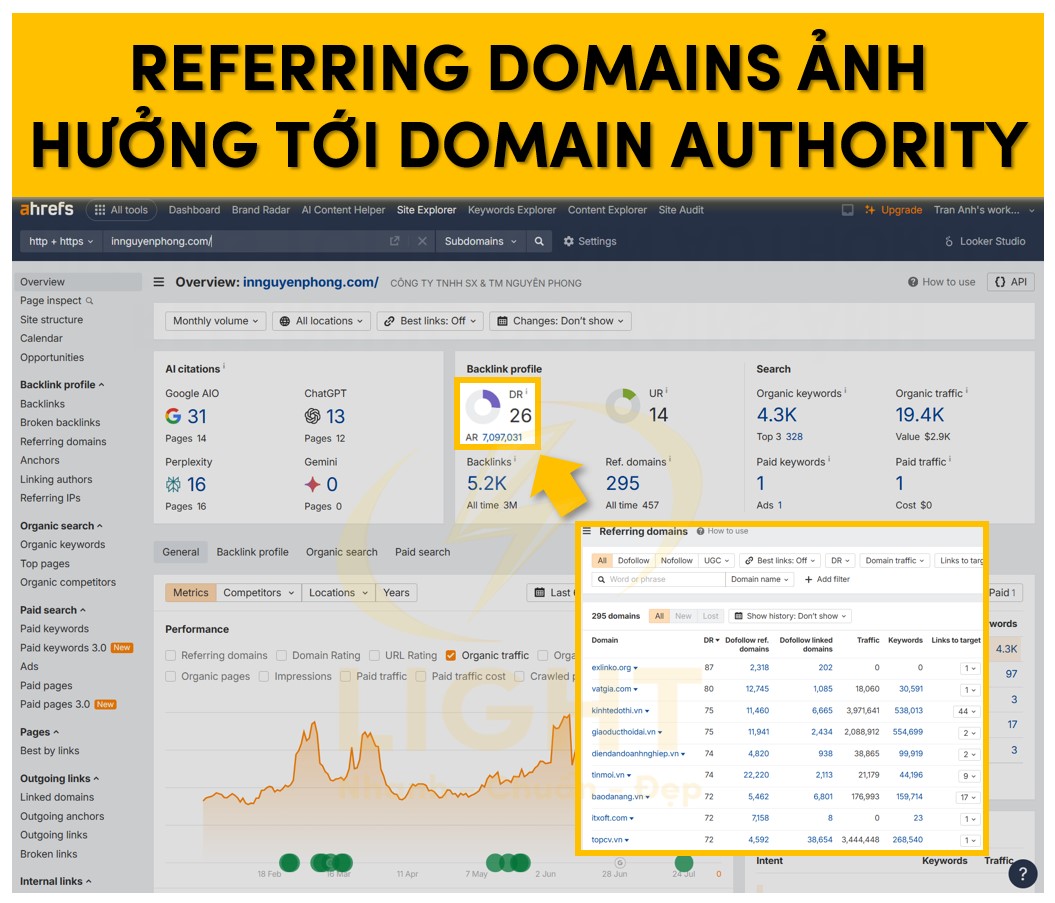Viewport: 1055px width, 903px height.
Task: Enable the URL Rating checkbox
Action: (375, 655)
